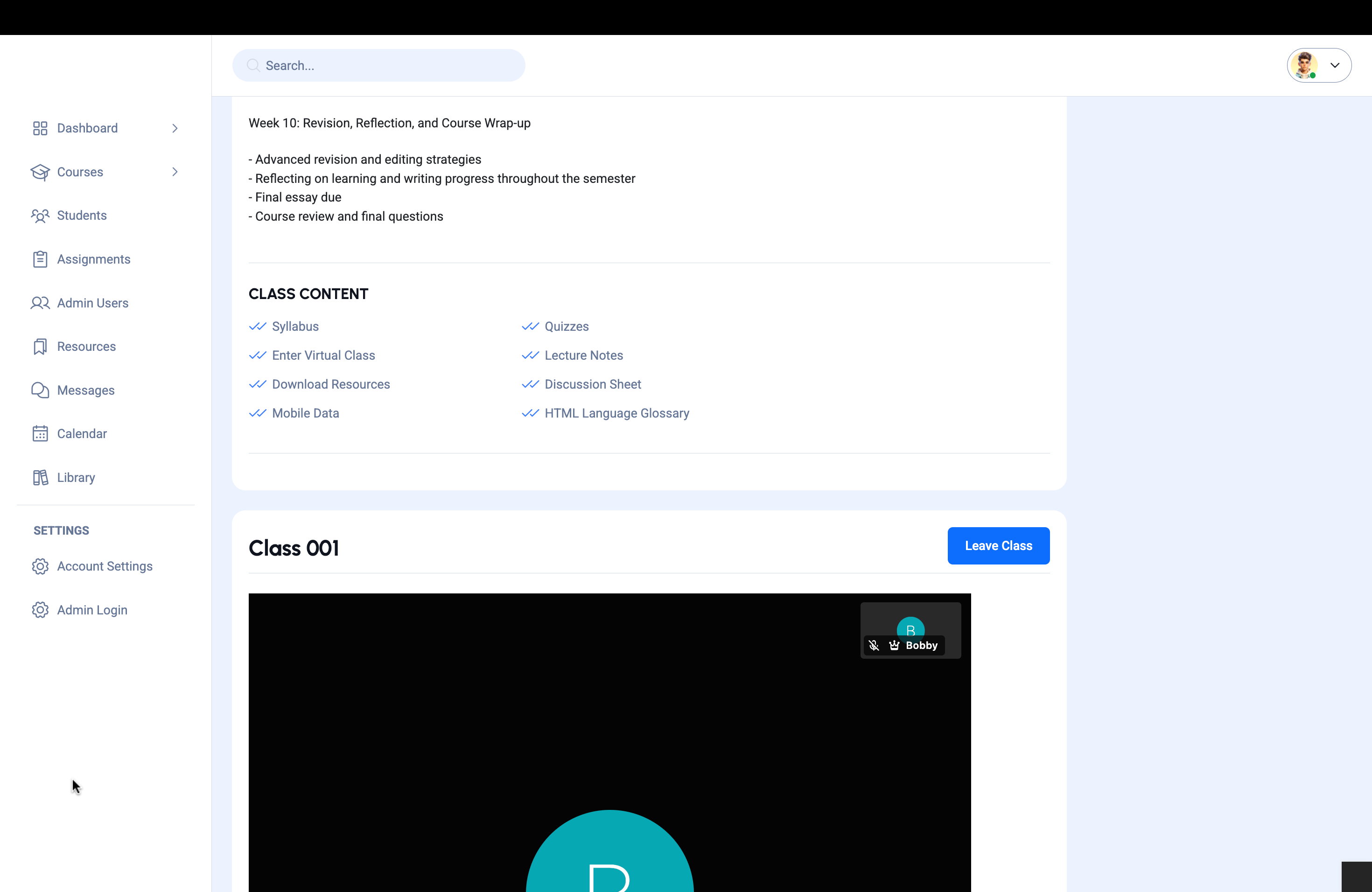The height and width of the screenshot is (892, 1372).
Task: Open the Lecture Notes link
Action: pos(584,355)
